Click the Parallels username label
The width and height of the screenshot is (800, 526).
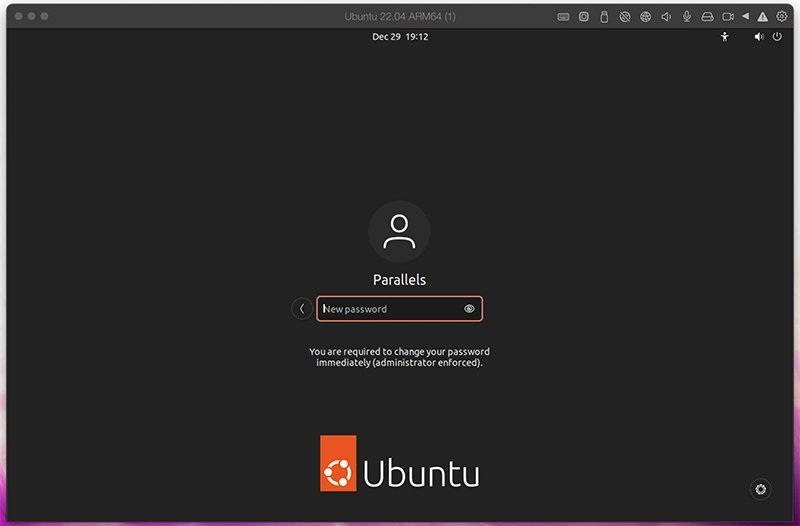click(399, 280)
